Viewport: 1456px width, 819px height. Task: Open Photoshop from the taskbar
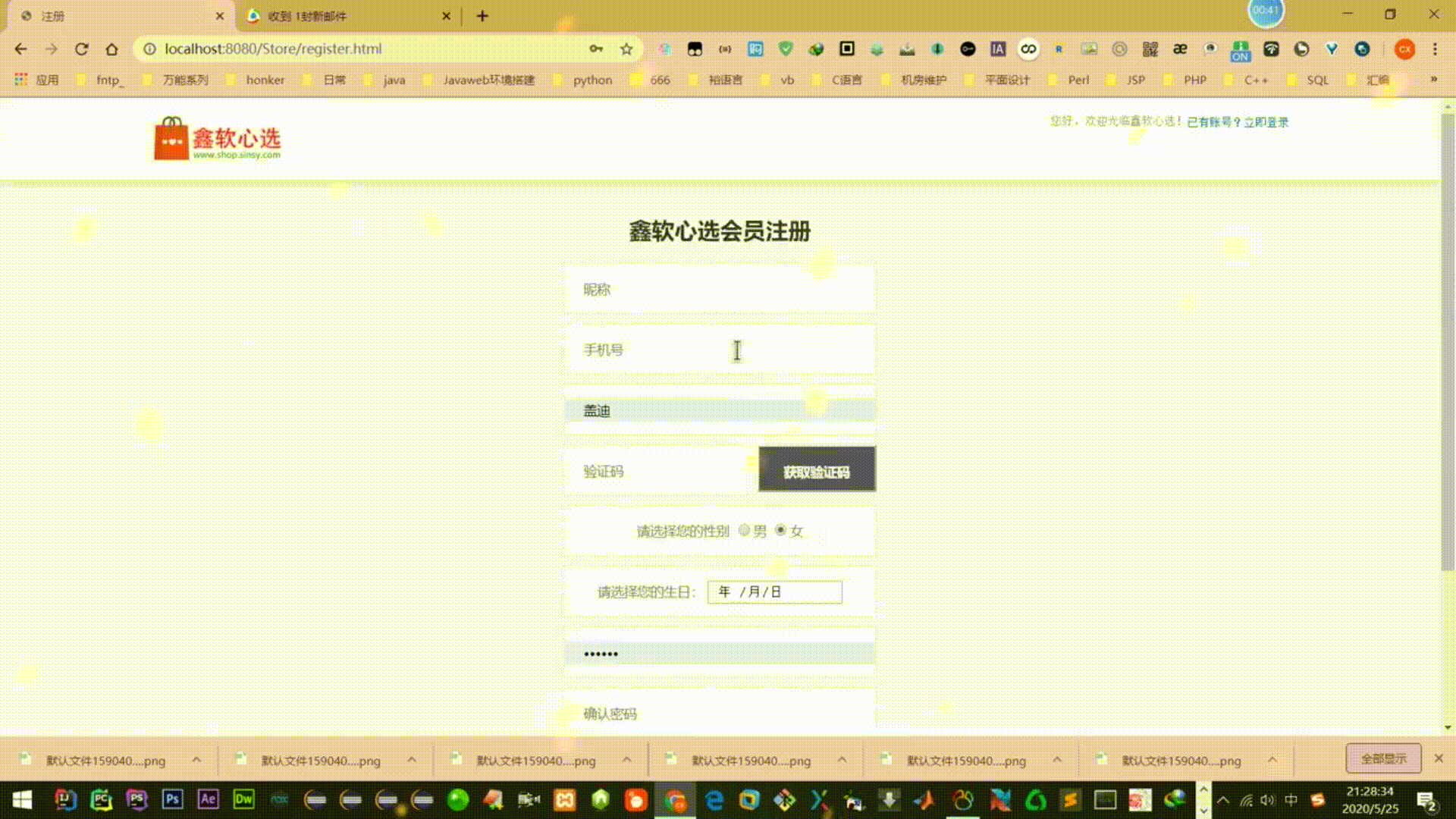coord(172,799)
